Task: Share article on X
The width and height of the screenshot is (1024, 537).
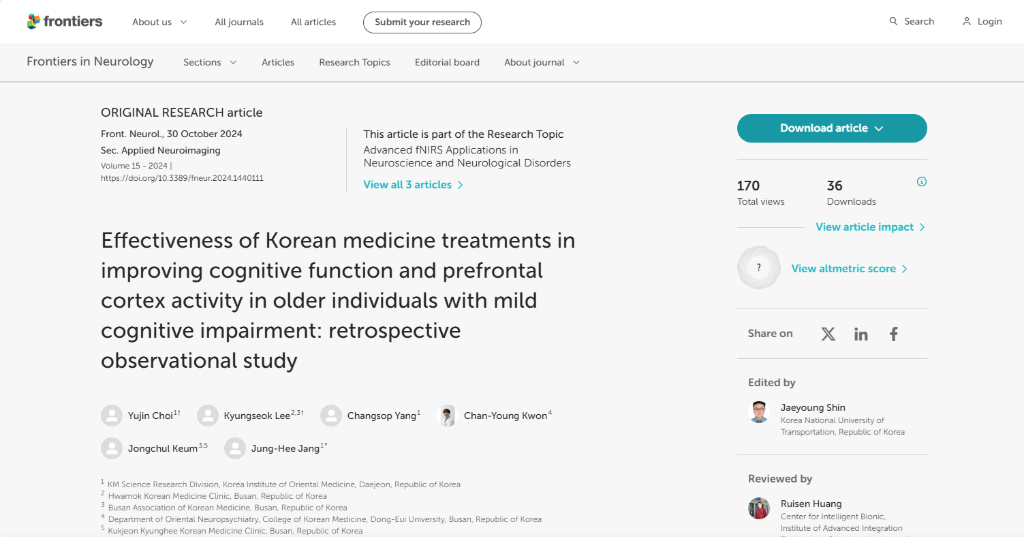Action: pyautogui.click(x=828, y=334)
